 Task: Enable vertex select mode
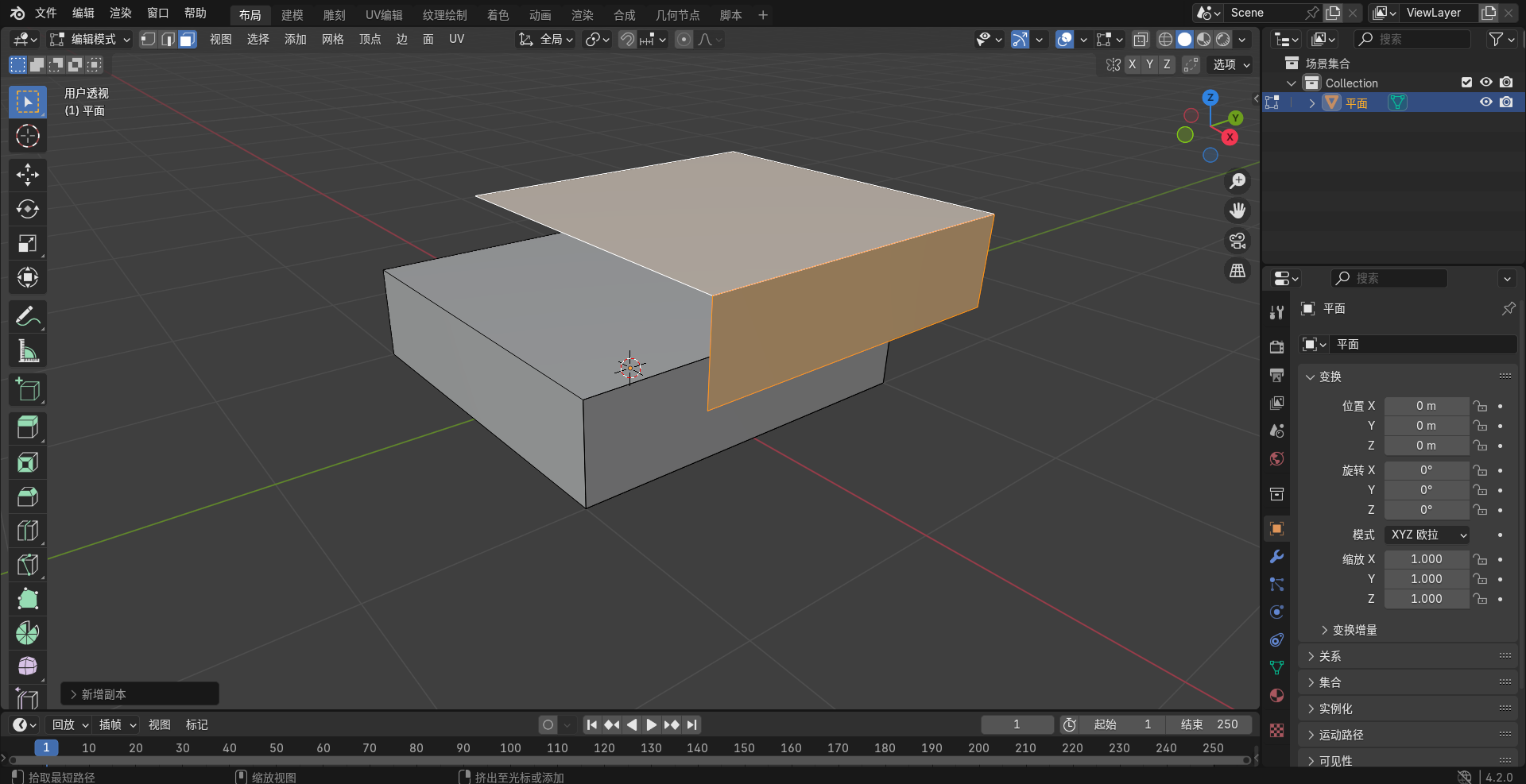[148, 39]
